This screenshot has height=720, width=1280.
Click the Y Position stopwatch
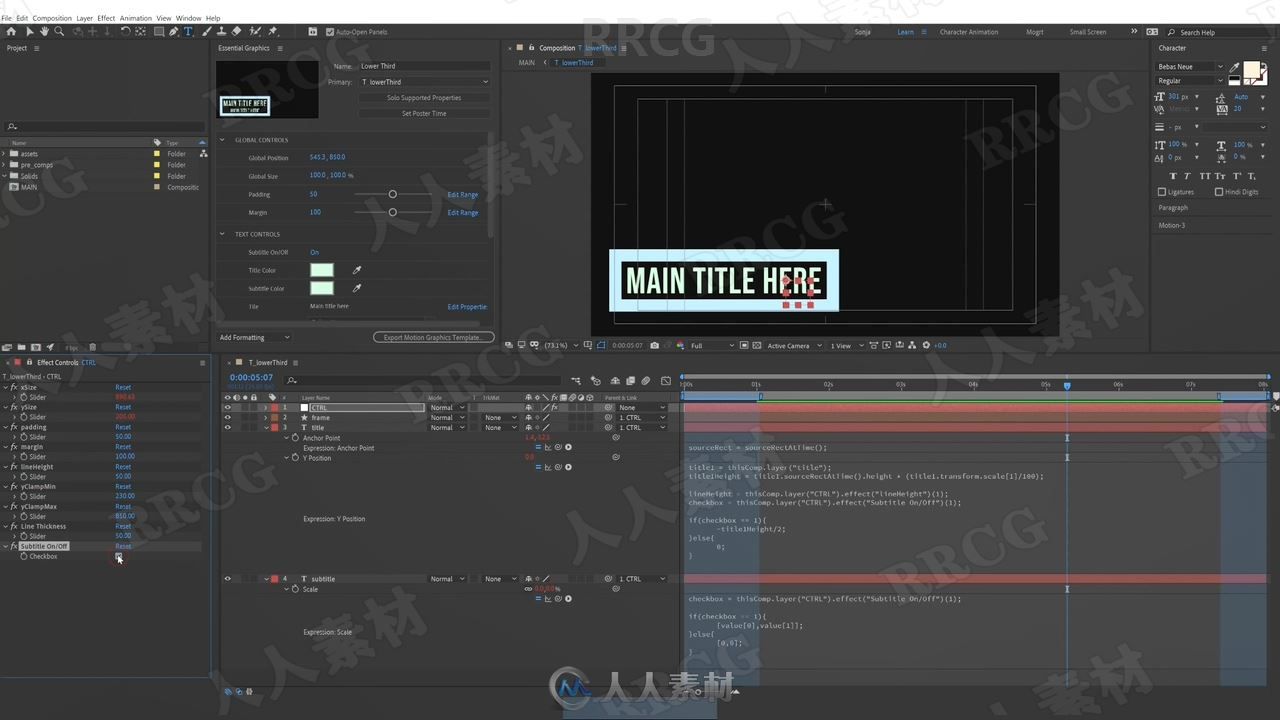[295, 458]
